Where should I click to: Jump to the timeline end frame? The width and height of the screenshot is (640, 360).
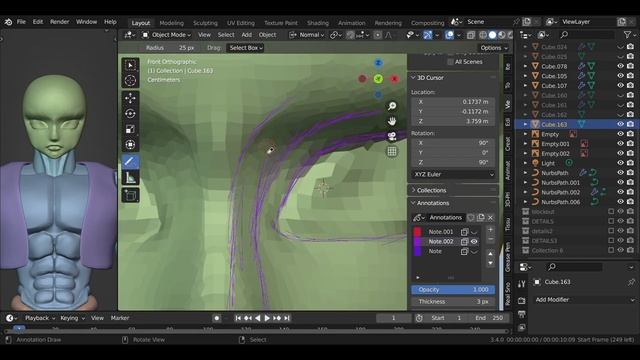click(287, 318)
